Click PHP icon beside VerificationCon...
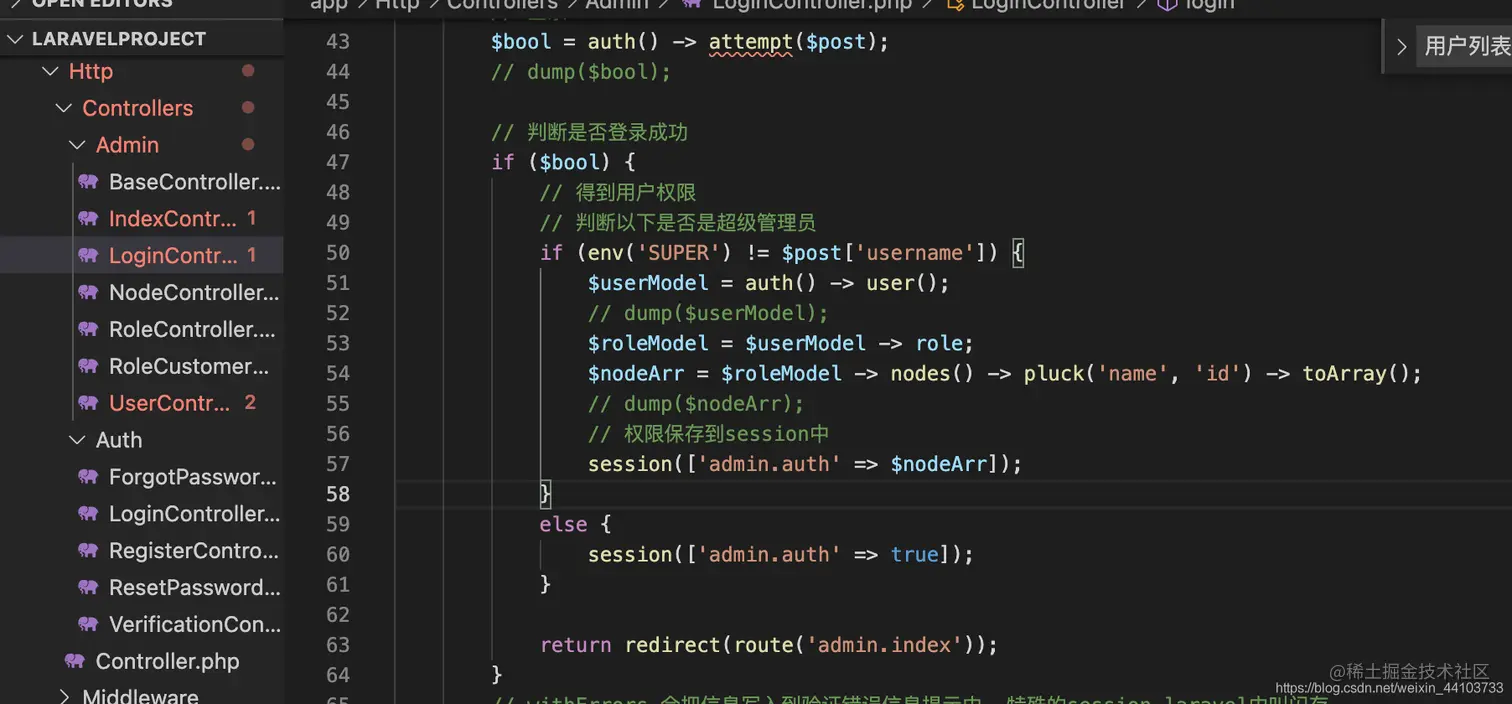Screen dimensions: 1512x704 (88, 624)
